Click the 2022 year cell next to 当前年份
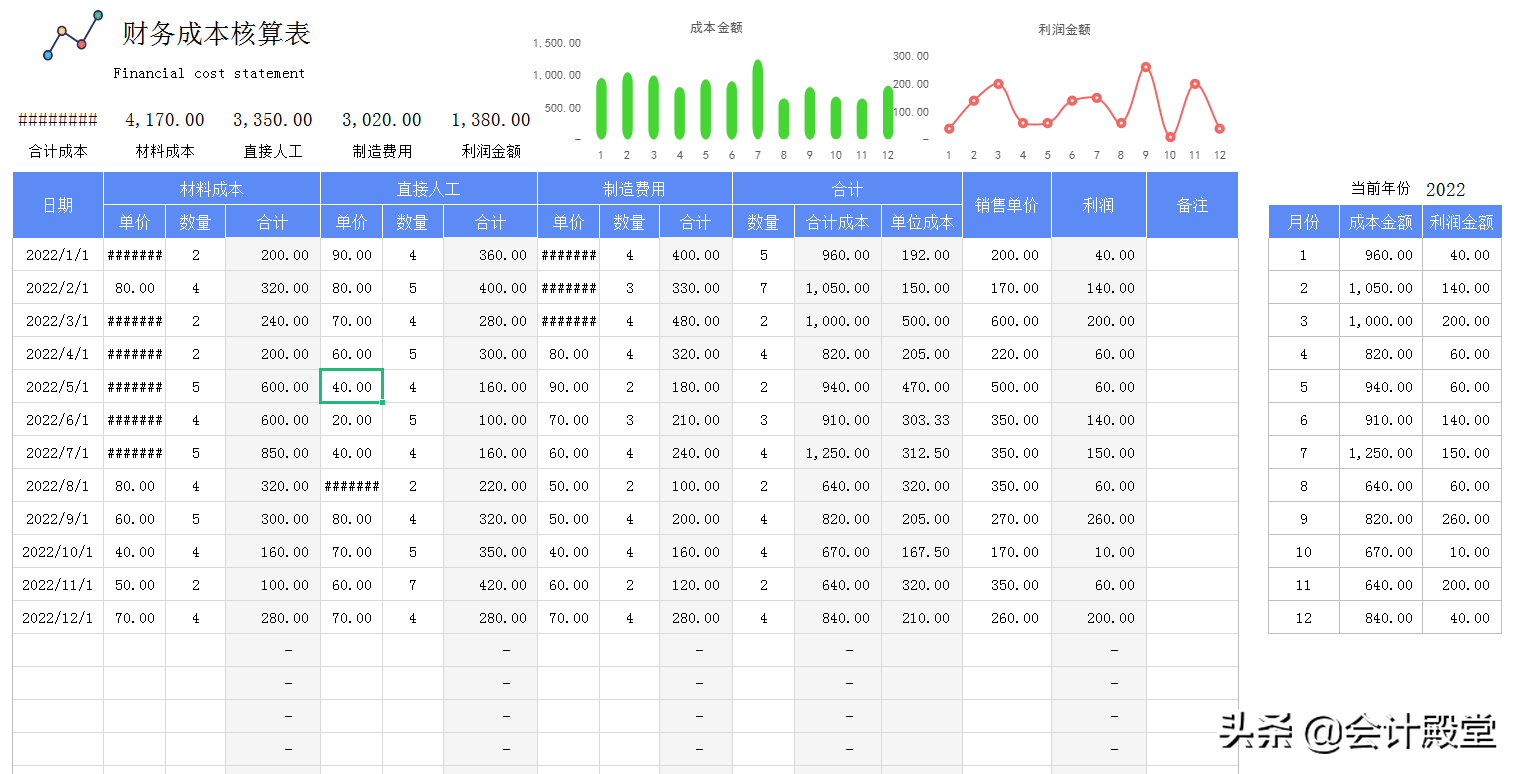Screen dimensions: 1520x774 point(1448,188)
